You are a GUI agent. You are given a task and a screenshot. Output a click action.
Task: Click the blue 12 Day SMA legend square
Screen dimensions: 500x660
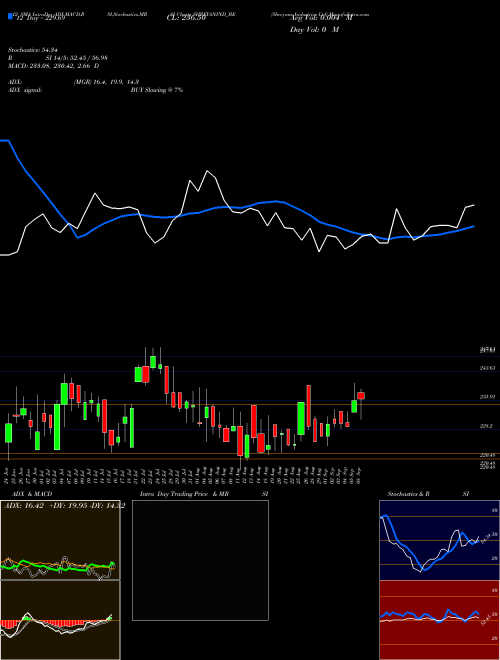click(10, 17)
